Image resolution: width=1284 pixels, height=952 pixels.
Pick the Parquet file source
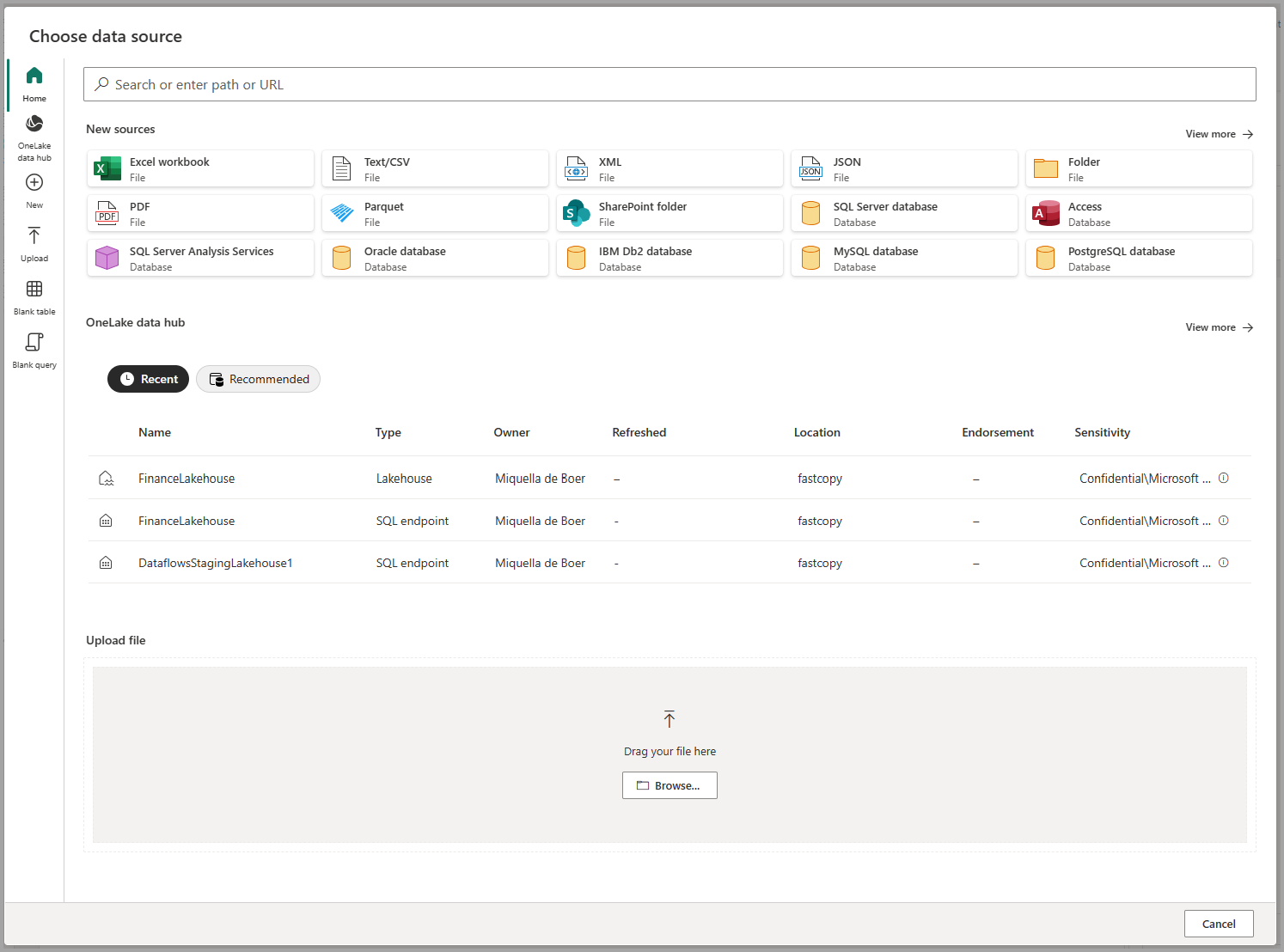pos(435,213)
